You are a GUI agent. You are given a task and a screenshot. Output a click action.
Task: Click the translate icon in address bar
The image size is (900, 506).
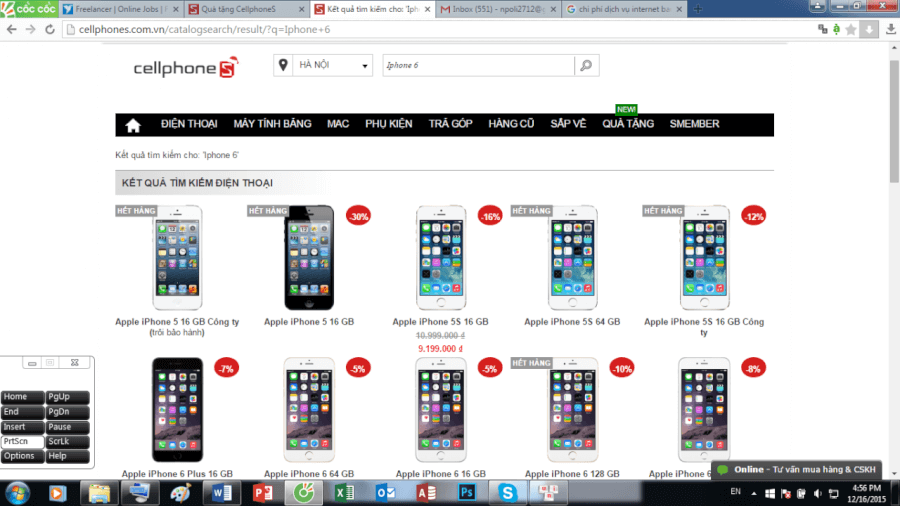(823, 29)
